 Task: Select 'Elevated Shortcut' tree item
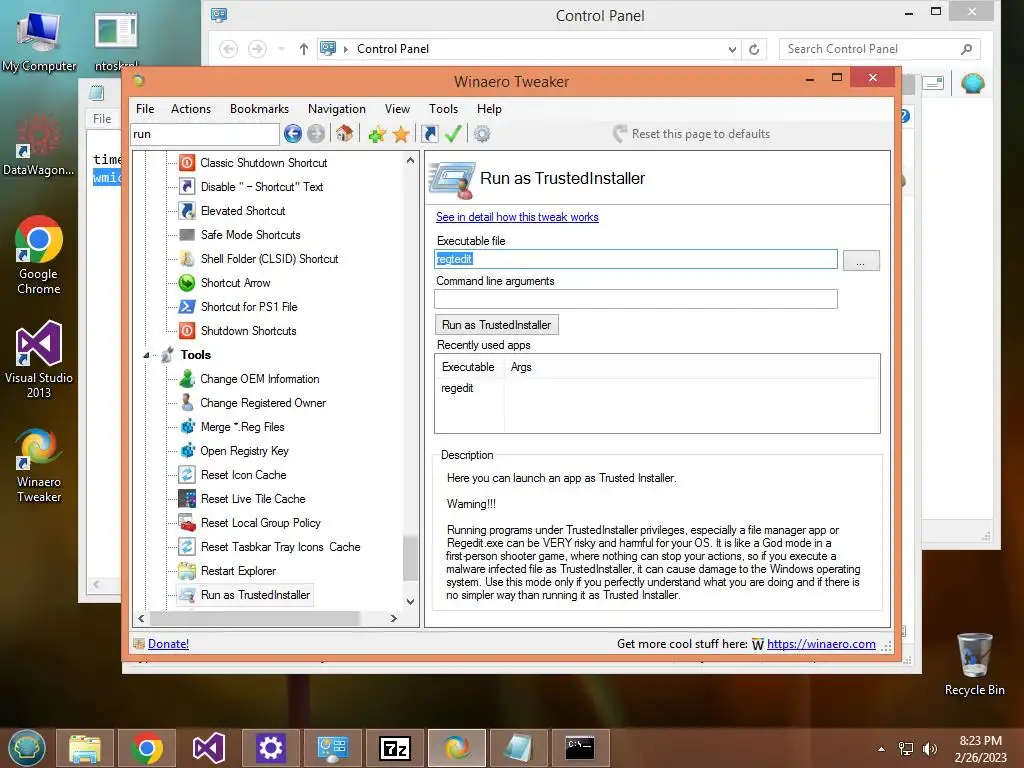pos(243,211)
